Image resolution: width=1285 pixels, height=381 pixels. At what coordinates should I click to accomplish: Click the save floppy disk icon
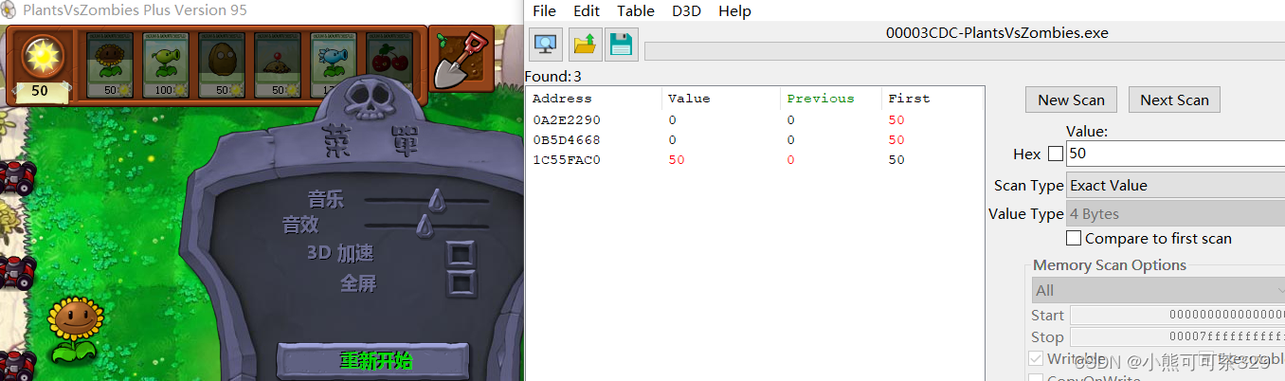tap(622, 44)
